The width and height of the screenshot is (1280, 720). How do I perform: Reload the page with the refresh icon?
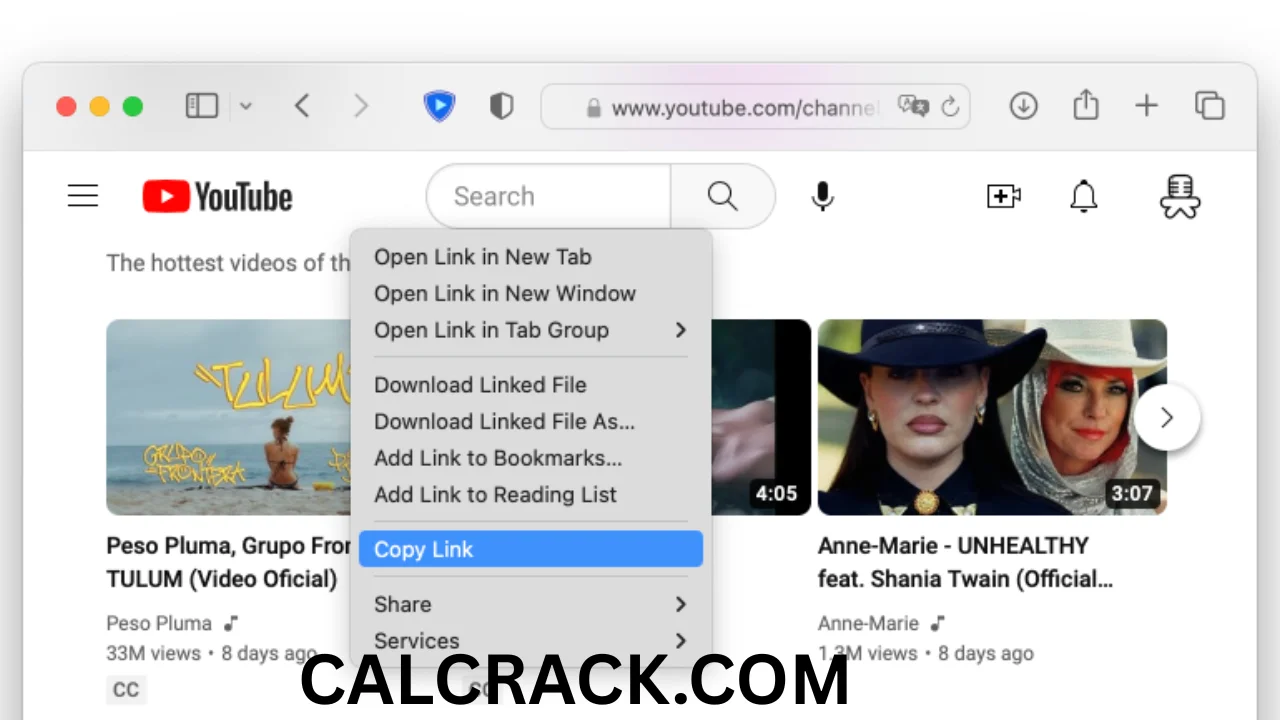tap(950, 106)
